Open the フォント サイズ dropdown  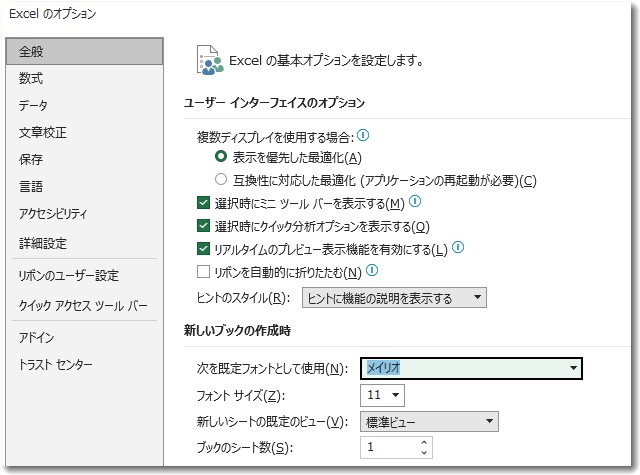point(395,395)
